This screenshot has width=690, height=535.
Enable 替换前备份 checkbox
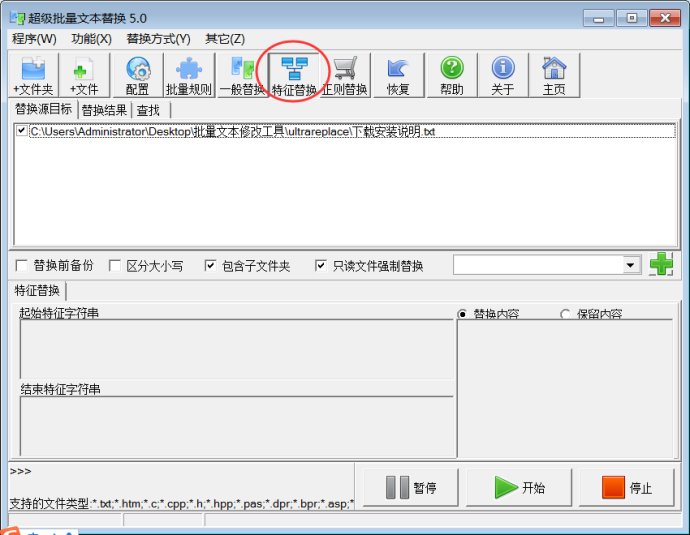pos(22,266)
